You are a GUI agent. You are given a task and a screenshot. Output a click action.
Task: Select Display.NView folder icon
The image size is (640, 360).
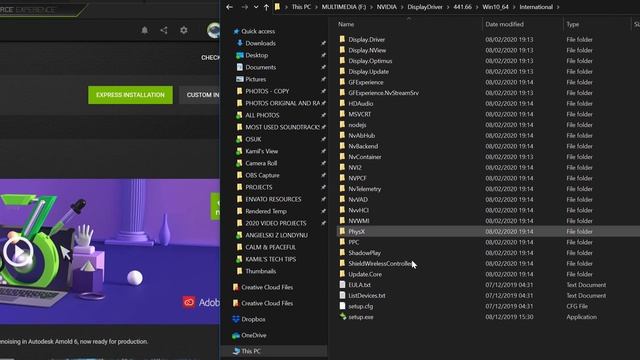click(342, 50)
